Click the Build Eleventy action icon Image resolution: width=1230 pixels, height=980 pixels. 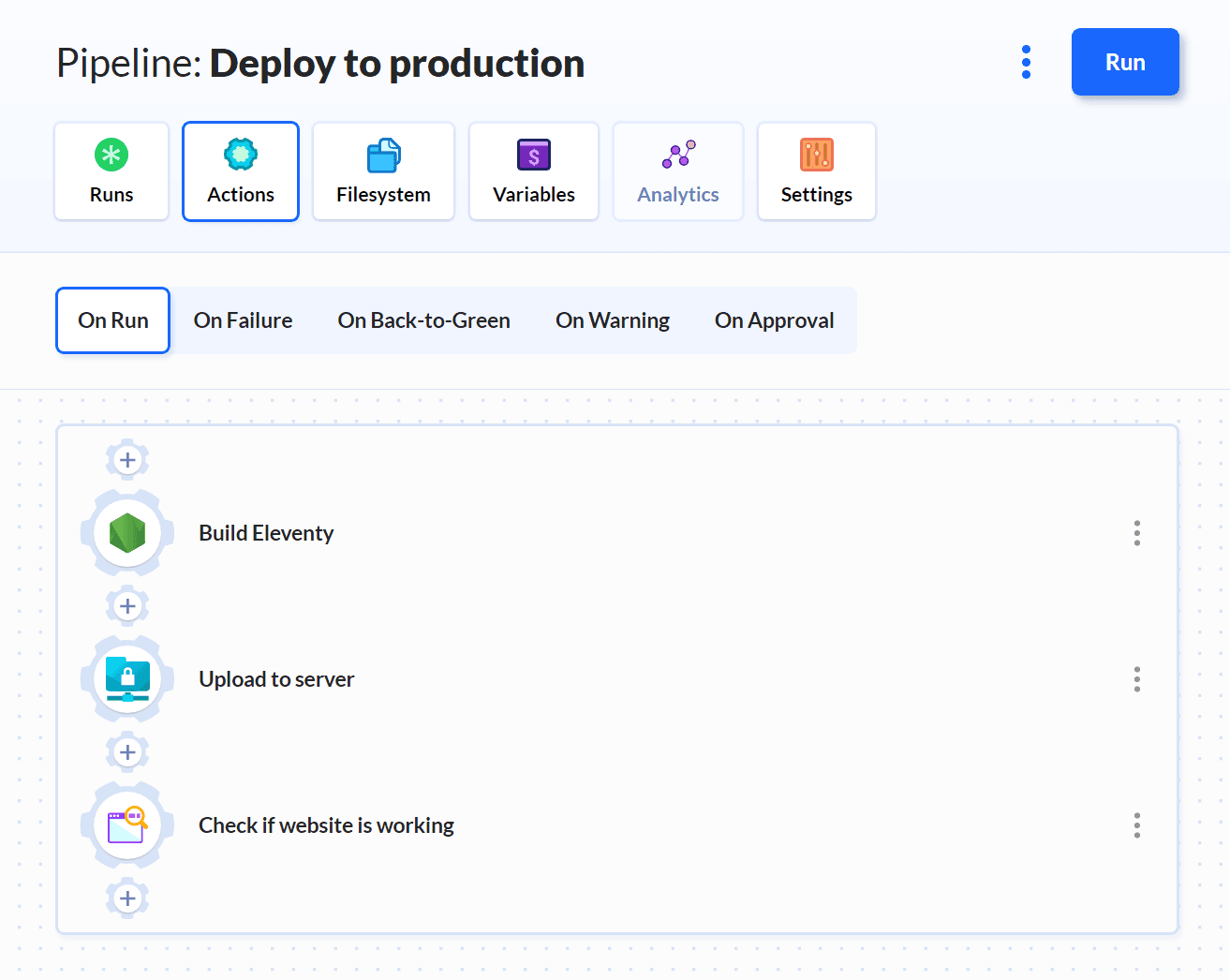(x=126, y=532)
